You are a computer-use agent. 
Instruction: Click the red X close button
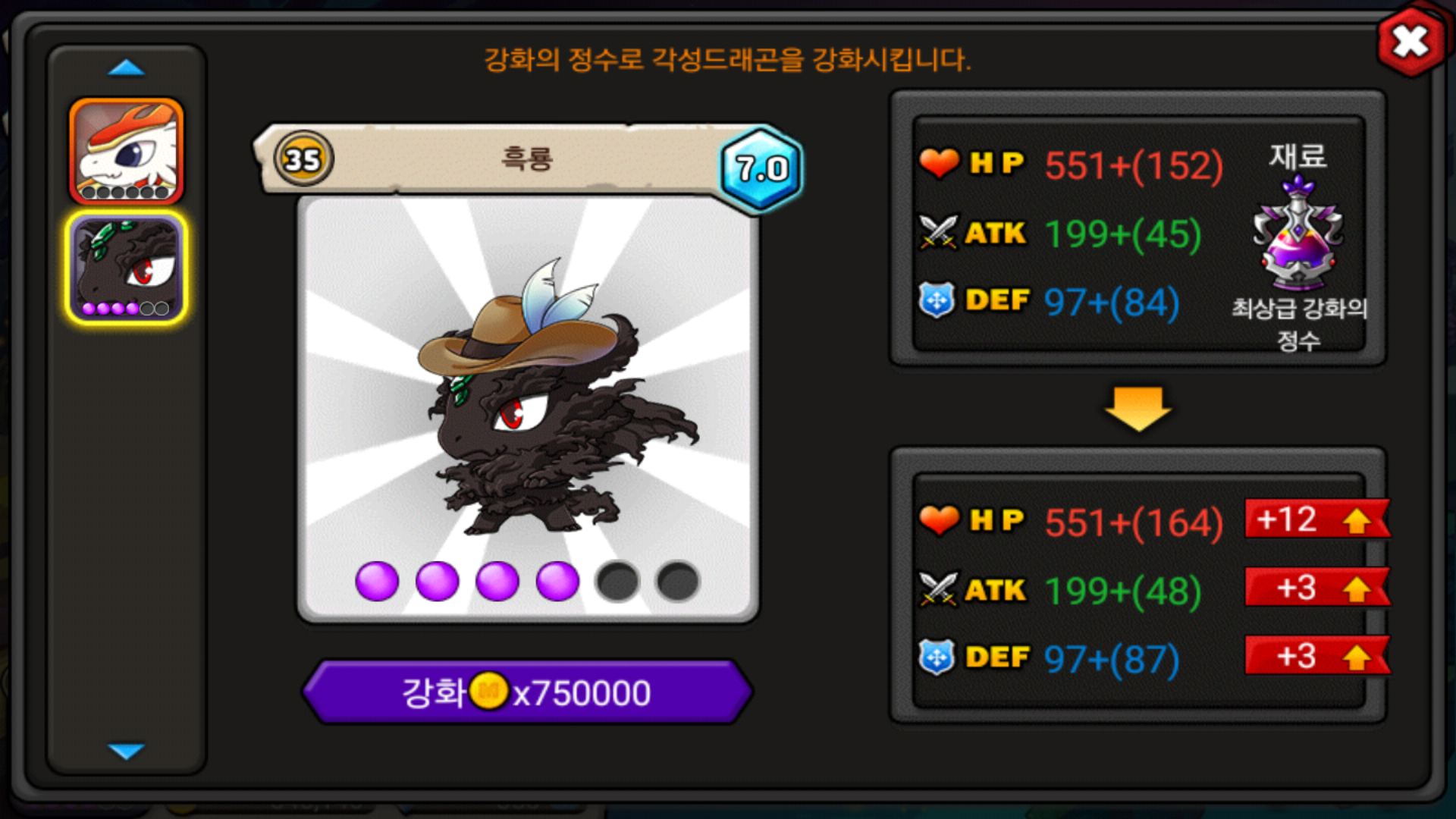tap(1410, 42)
